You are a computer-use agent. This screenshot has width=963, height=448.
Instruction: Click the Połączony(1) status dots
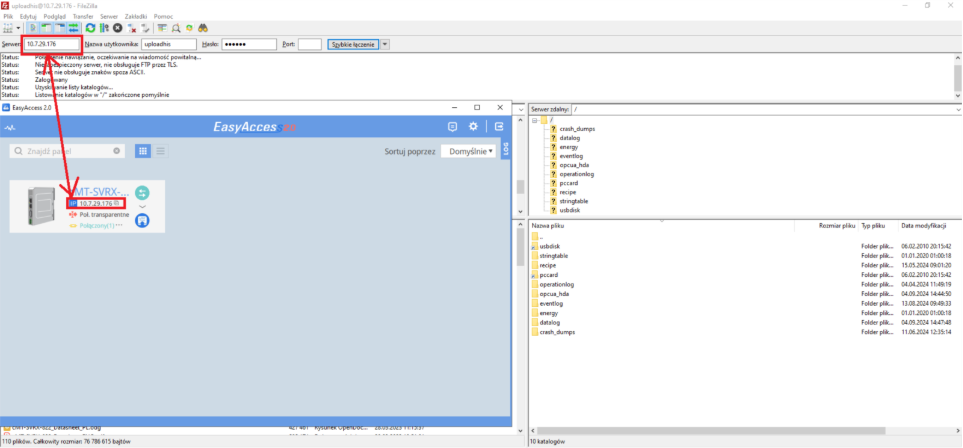[x=119, y=225]
